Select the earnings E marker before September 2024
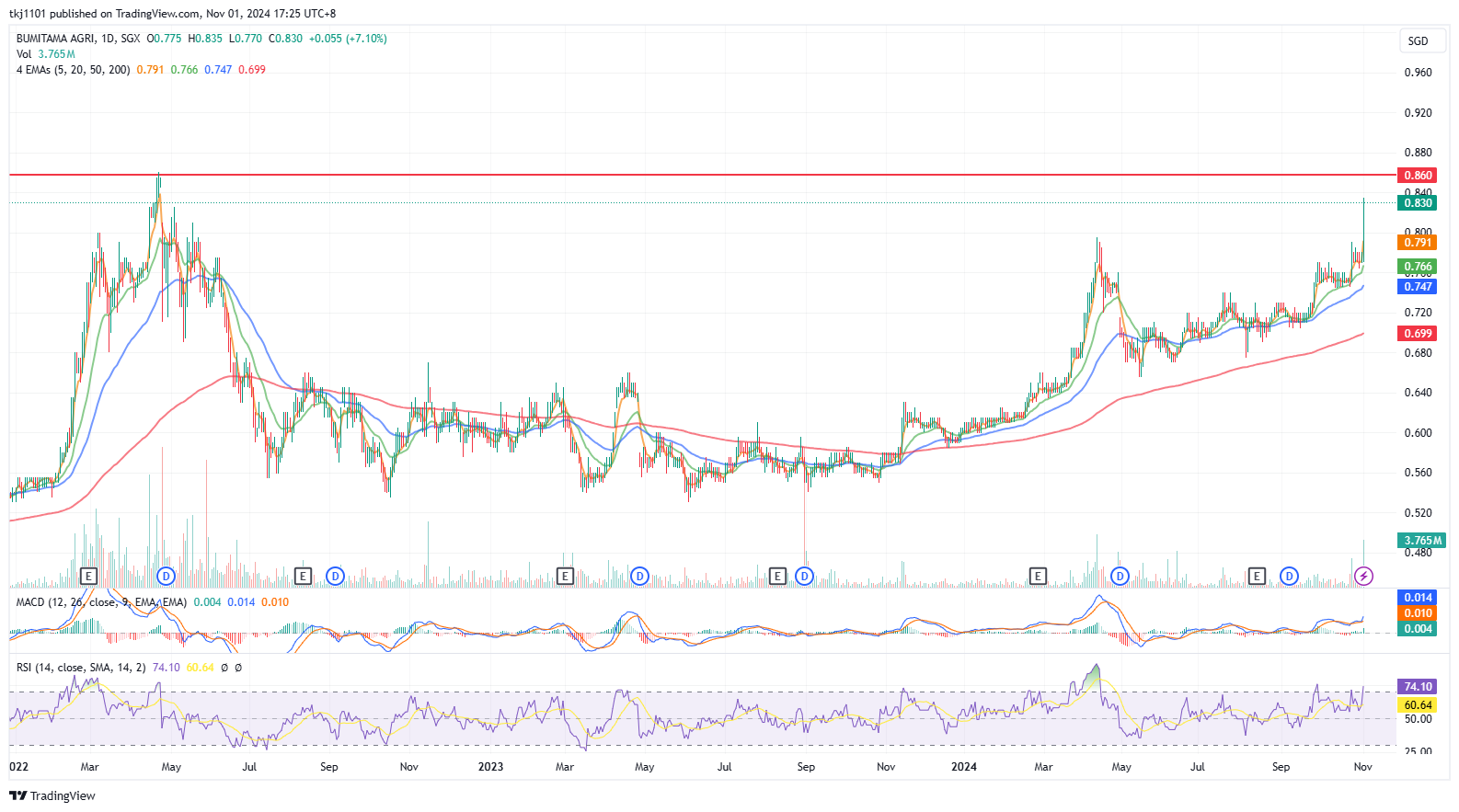 click(1257, 577)
